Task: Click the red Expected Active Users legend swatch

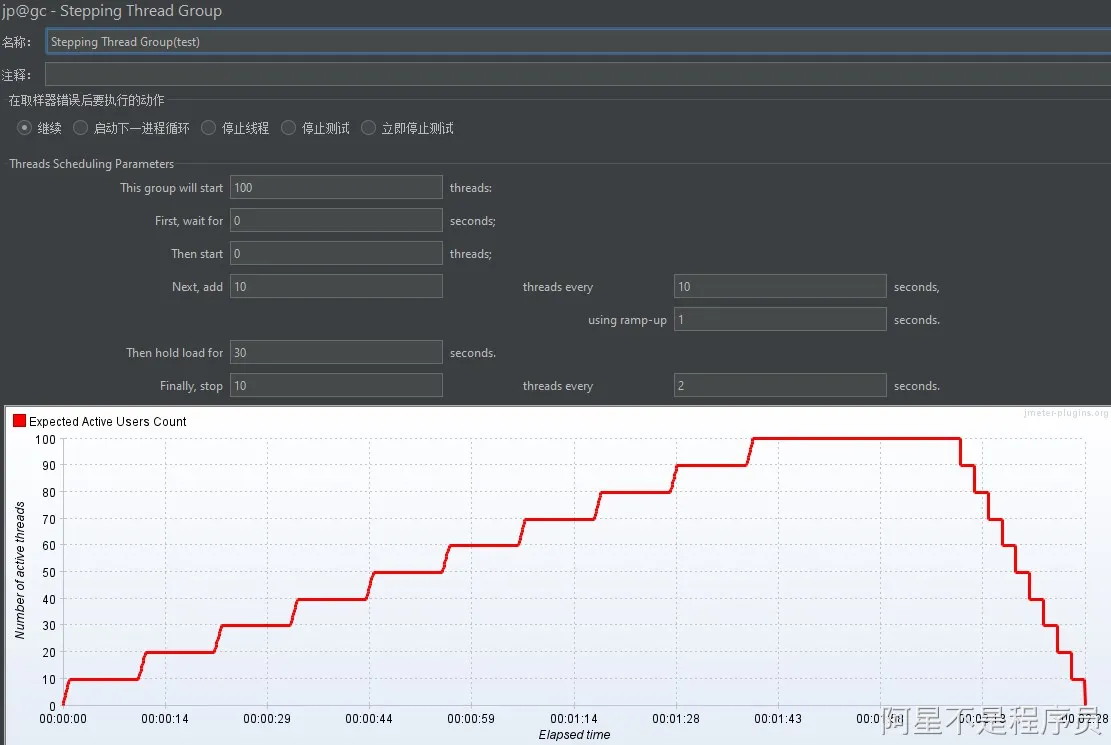Action: click(19, 422)
